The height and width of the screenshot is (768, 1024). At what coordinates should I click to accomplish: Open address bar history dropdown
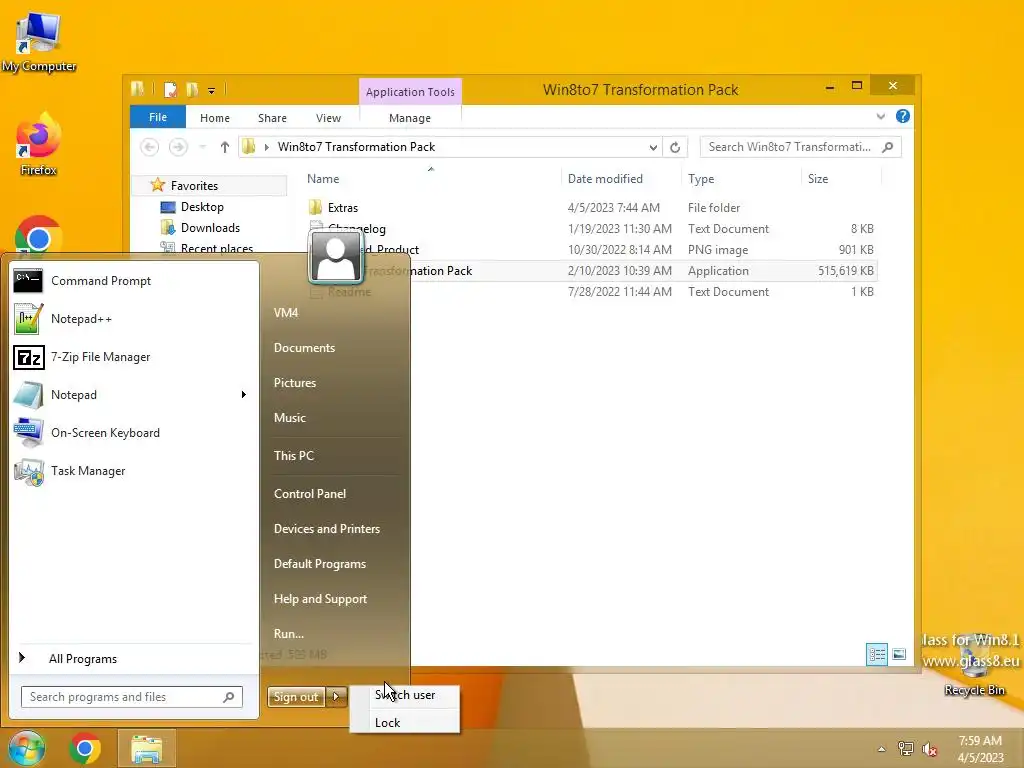click(653, 148)
